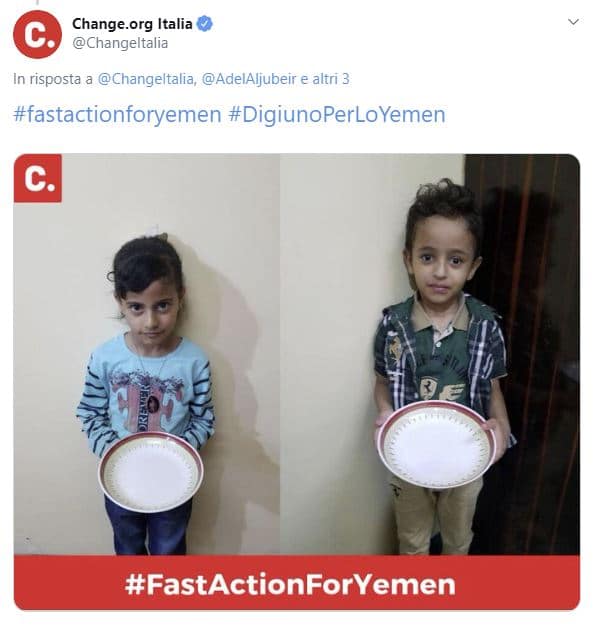Click the white C. logo on image corner

tap(38, 178)
